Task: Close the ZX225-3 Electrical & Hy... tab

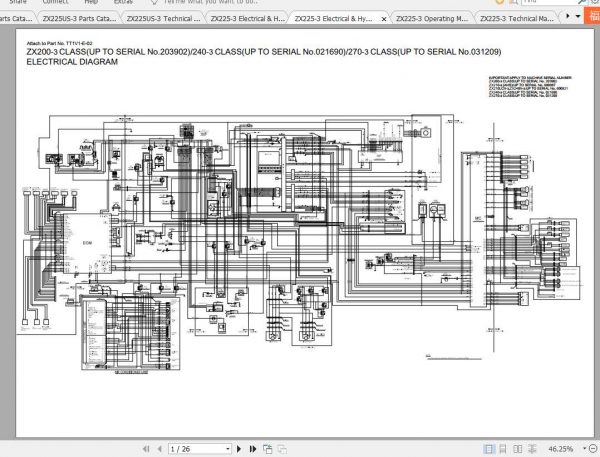Action: (x=384, y=19)
